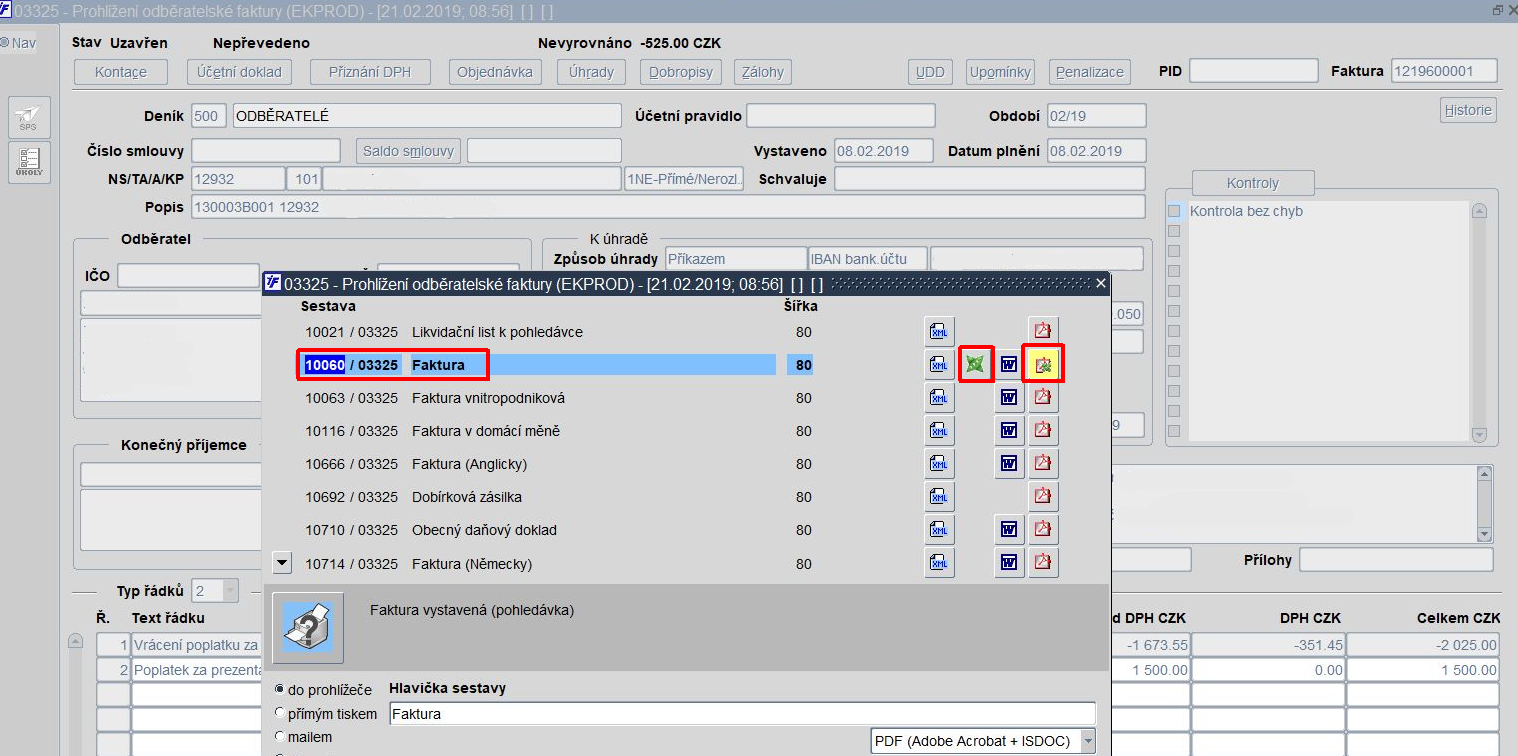This screenshot has height=756, width=1518.
Task: Select the 'přímým tiskem' output option
Action: click(280, 714)
